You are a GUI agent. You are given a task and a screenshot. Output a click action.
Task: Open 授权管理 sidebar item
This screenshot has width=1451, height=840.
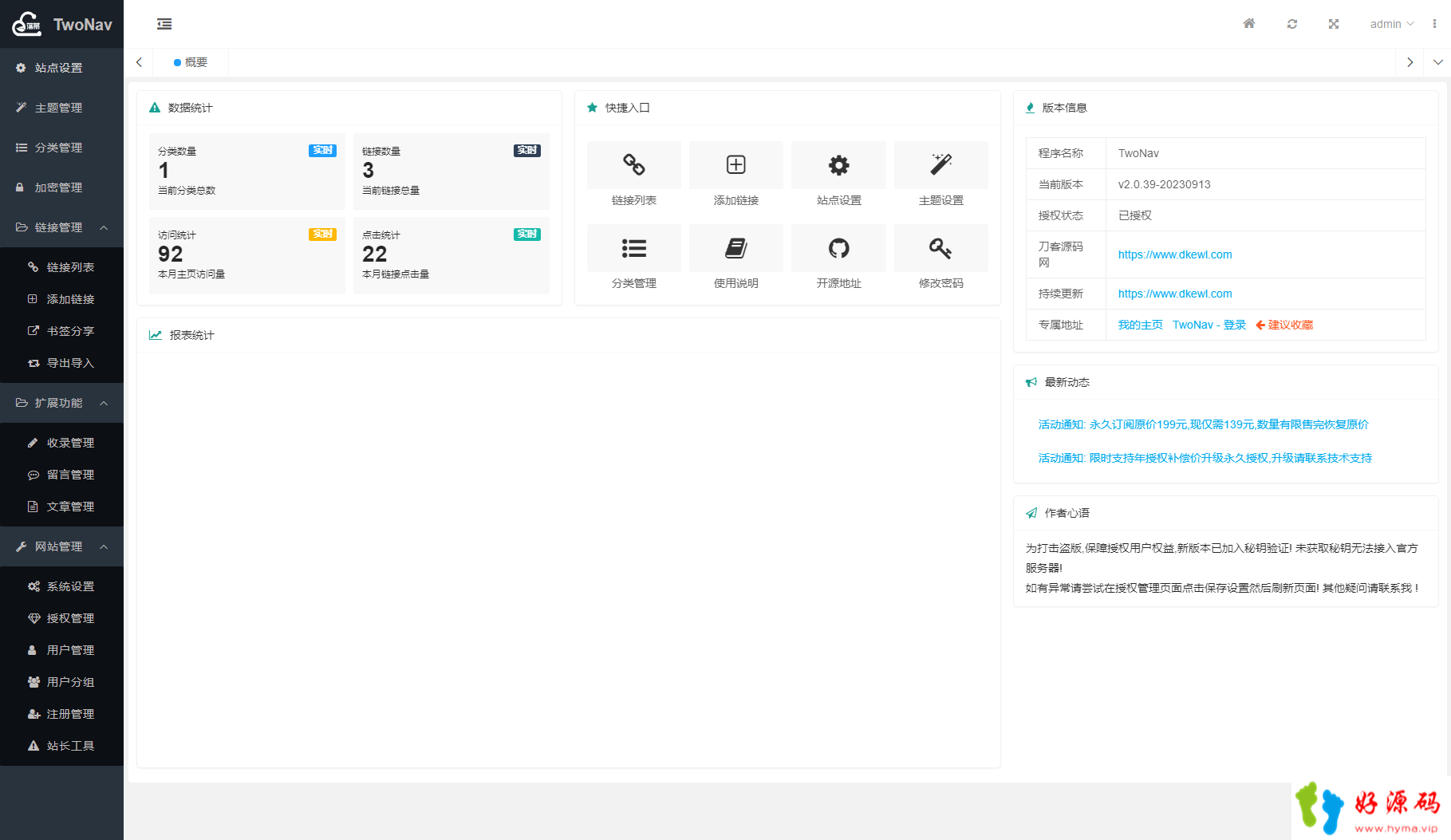[x=61, y=618]
